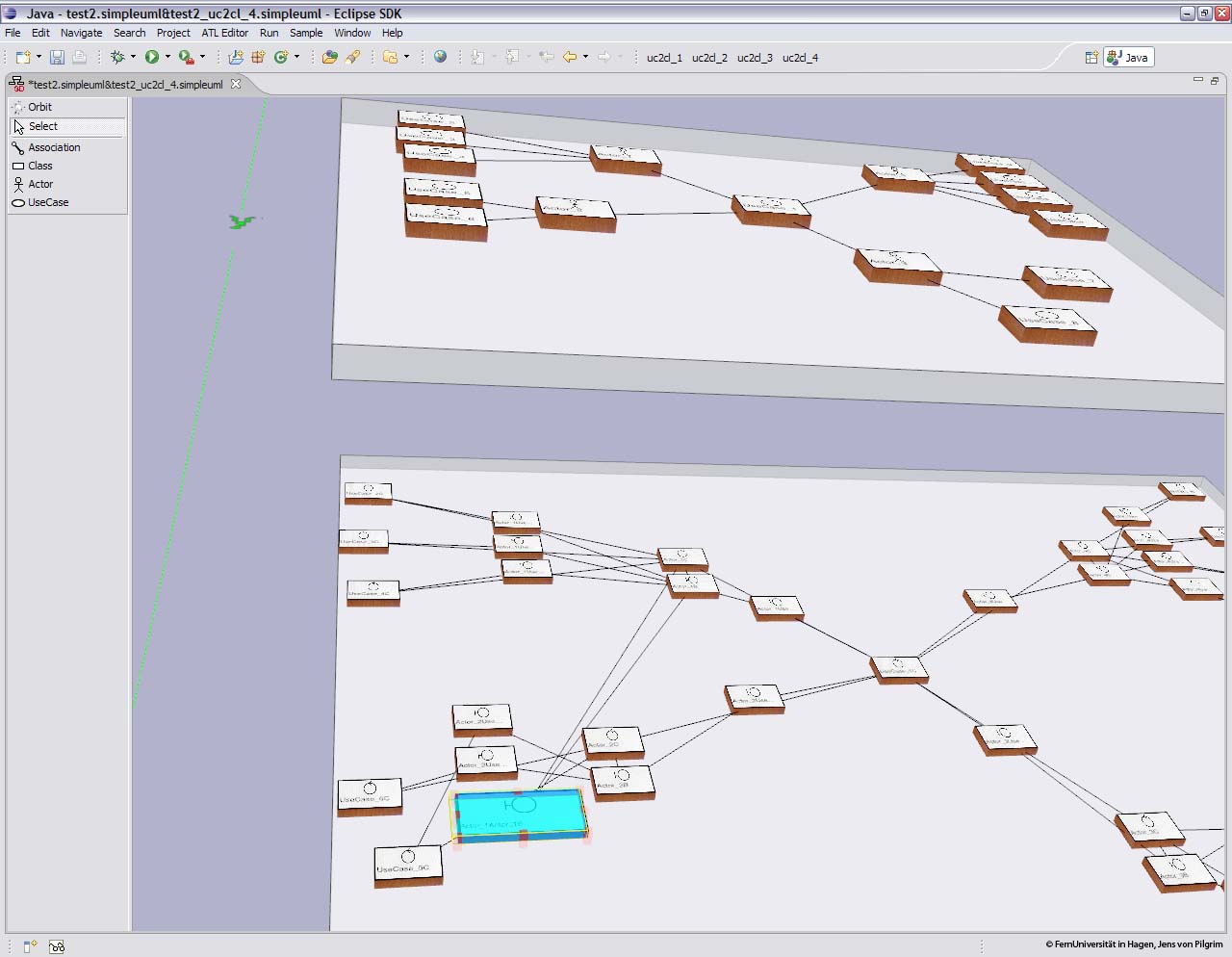The height and width of the screenshot is (957, 1232).
Task: Choose the Actor palette tool
Action: pyautogui.click(x=67, y=184)
